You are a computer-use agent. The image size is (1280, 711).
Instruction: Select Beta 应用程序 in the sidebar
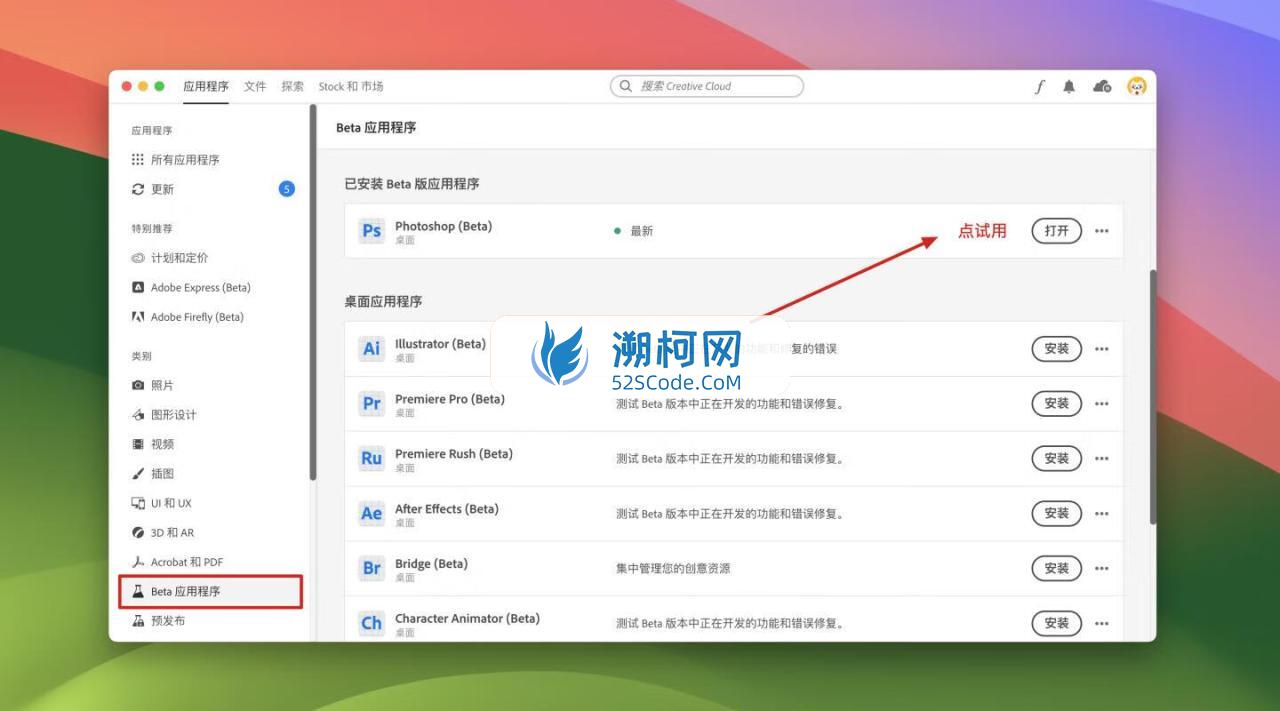click(210, 592)
